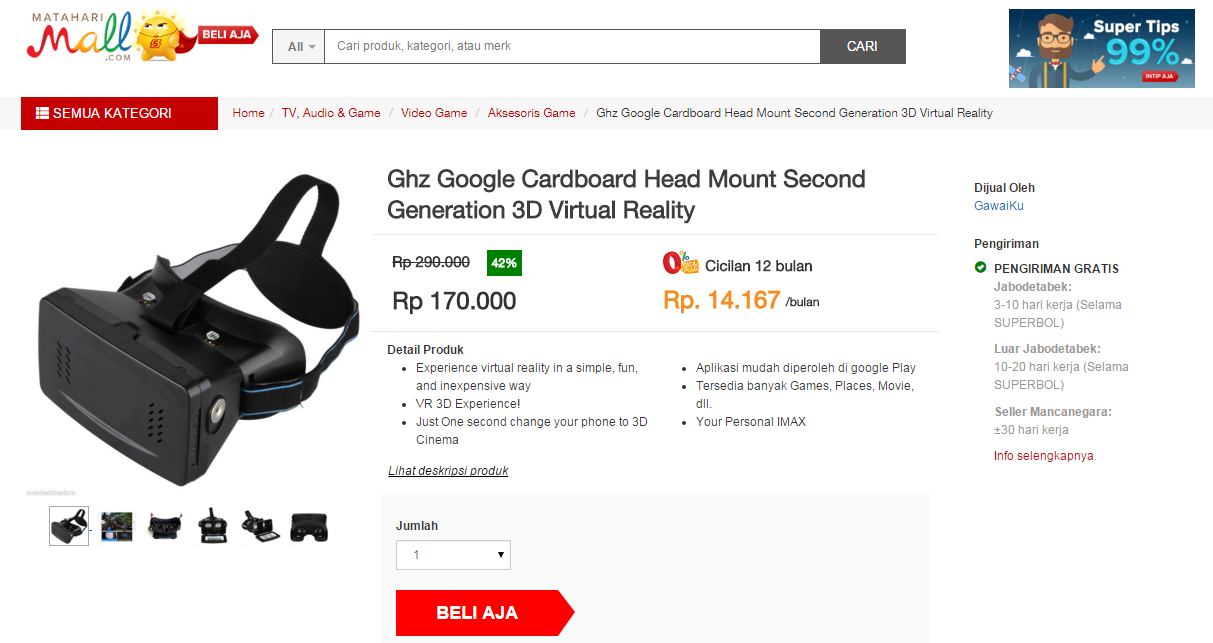Open the GawaiKu seller link

click(999, 206)
